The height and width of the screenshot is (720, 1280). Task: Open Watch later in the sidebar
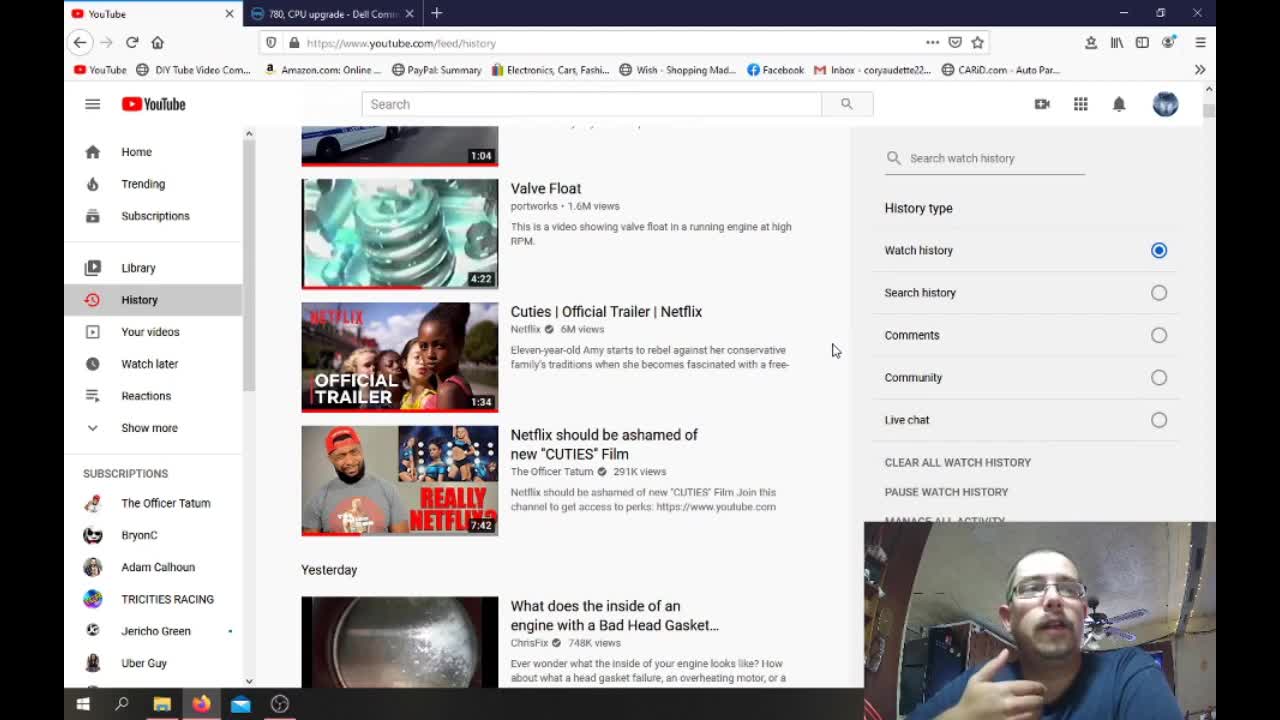tap(153, 364)
